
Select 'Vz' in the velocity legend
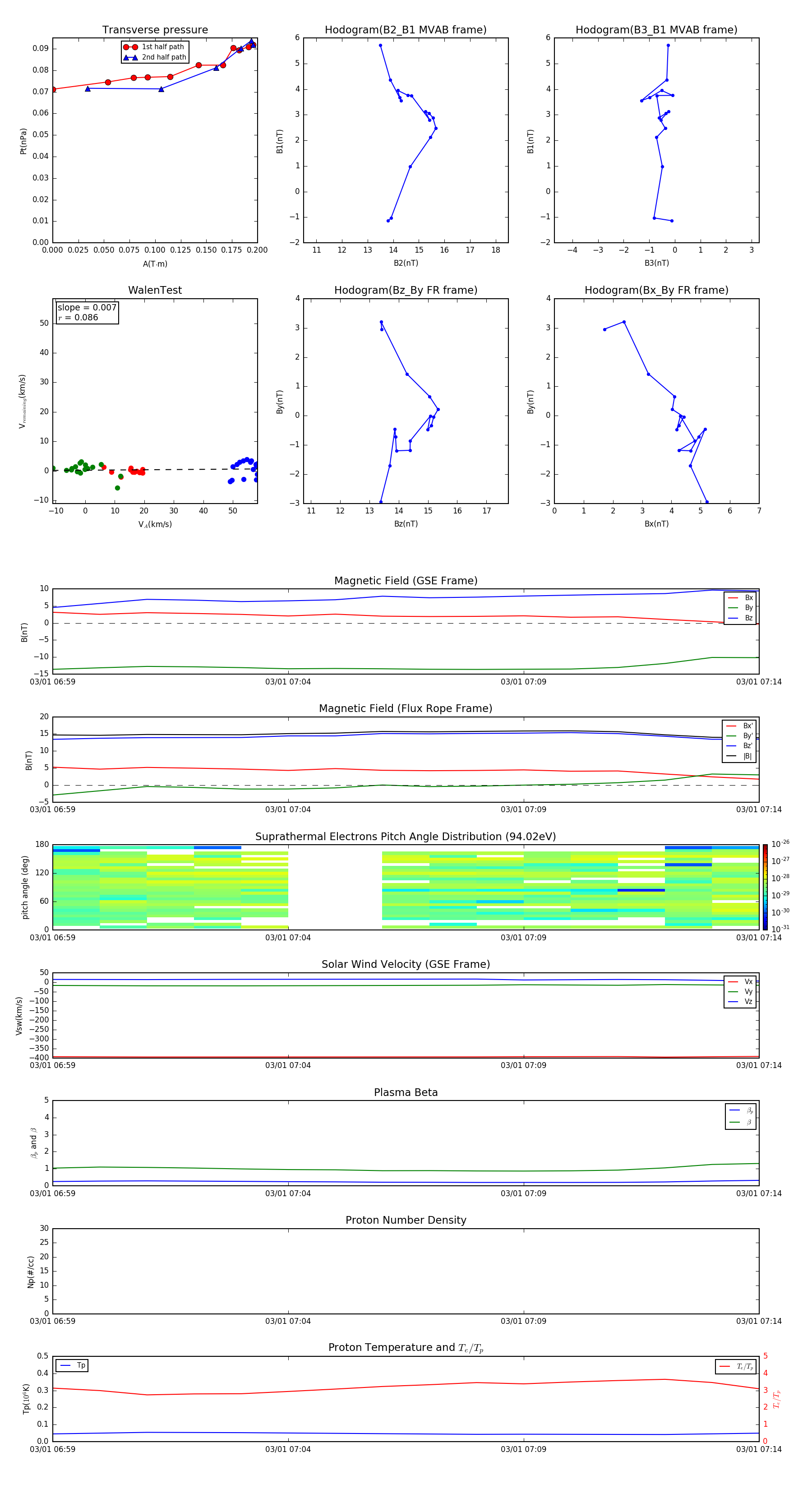coord(740,1002)
